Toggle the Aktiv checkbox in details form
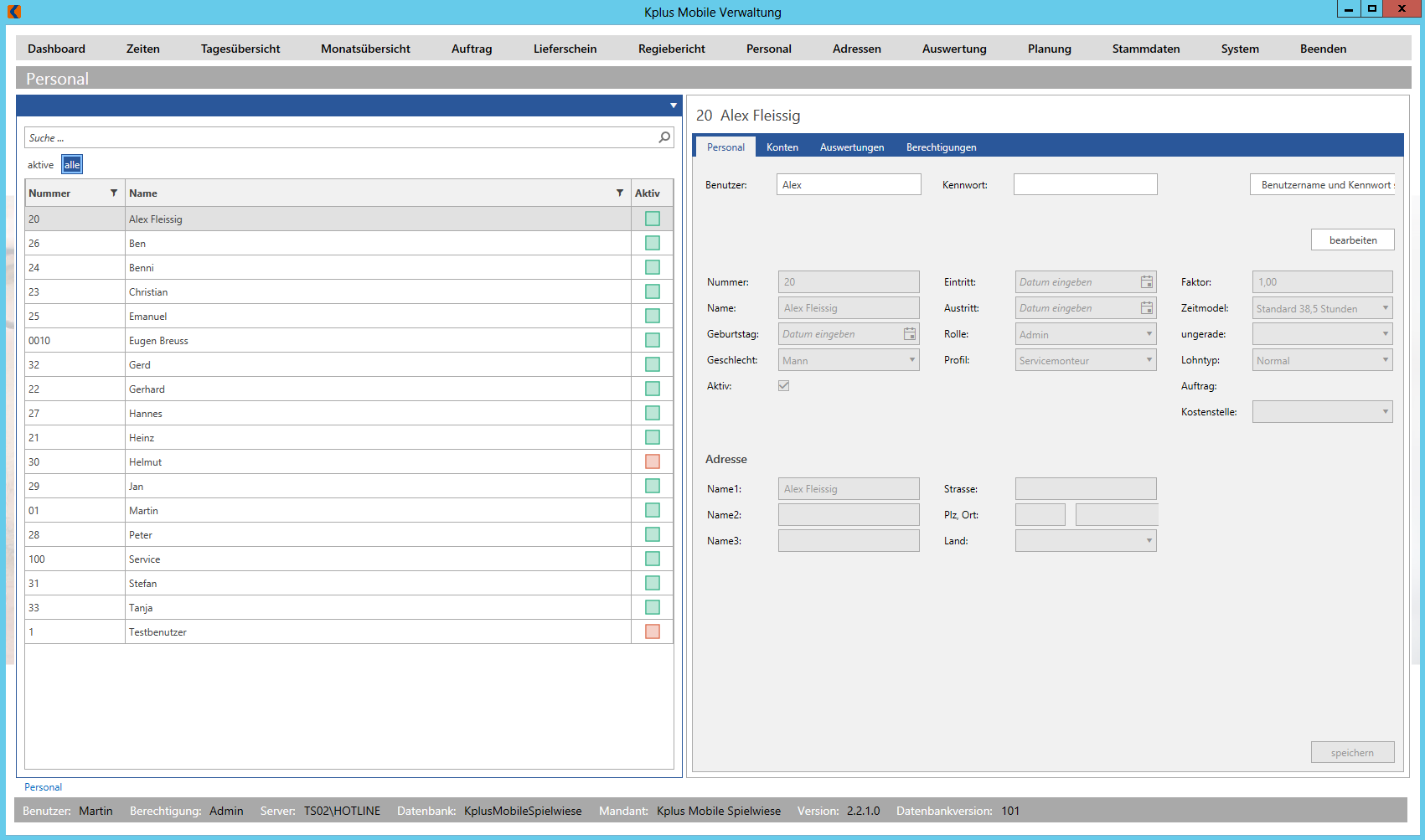 (x=784, y=386)
